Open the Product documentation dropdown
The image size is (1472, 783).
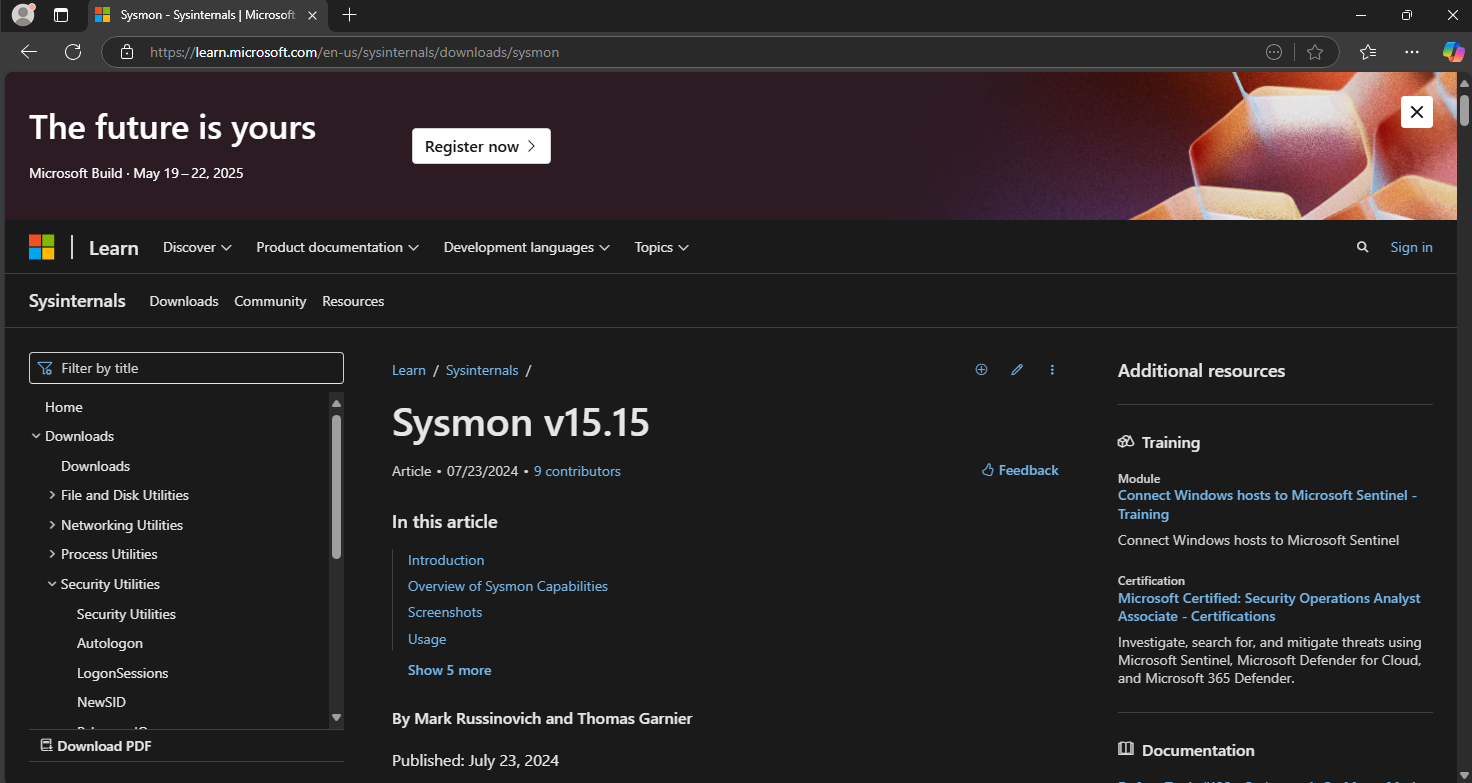[337, 247]
